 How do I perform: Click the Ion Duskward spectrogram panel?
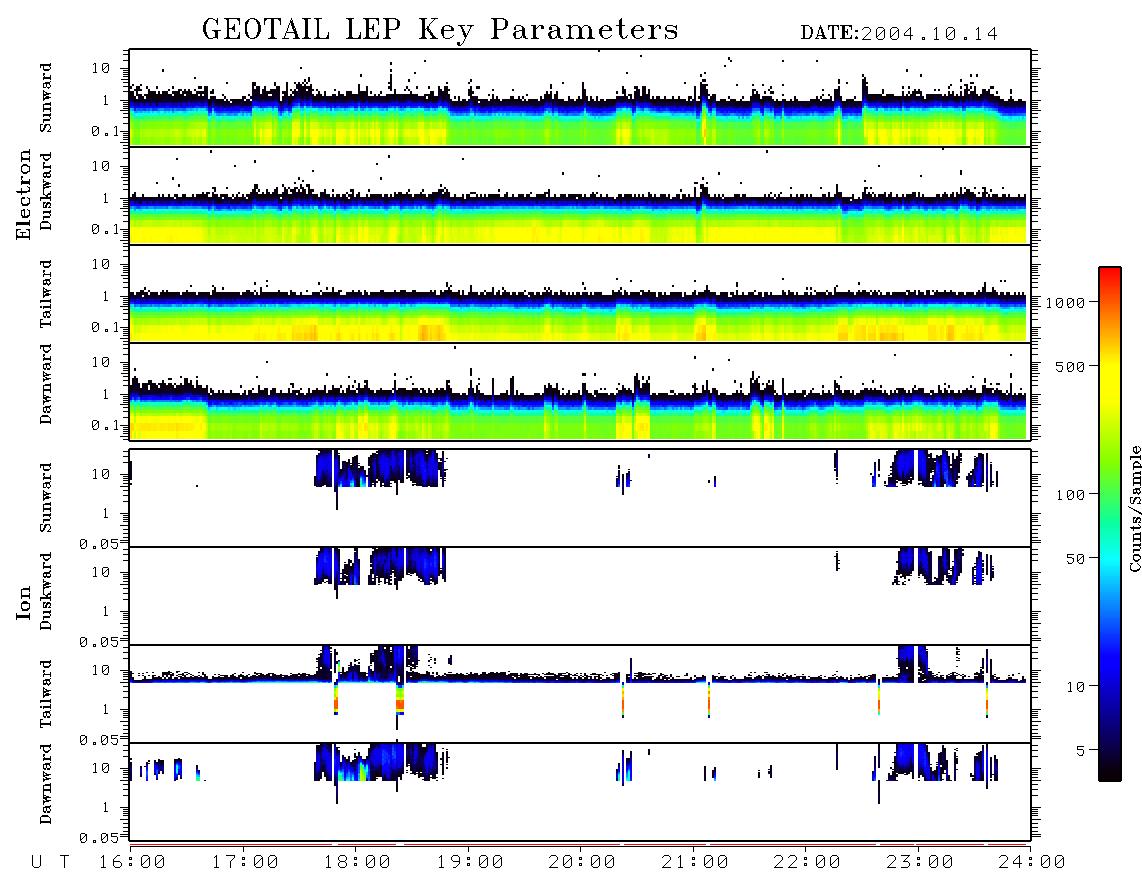point(580,595)
